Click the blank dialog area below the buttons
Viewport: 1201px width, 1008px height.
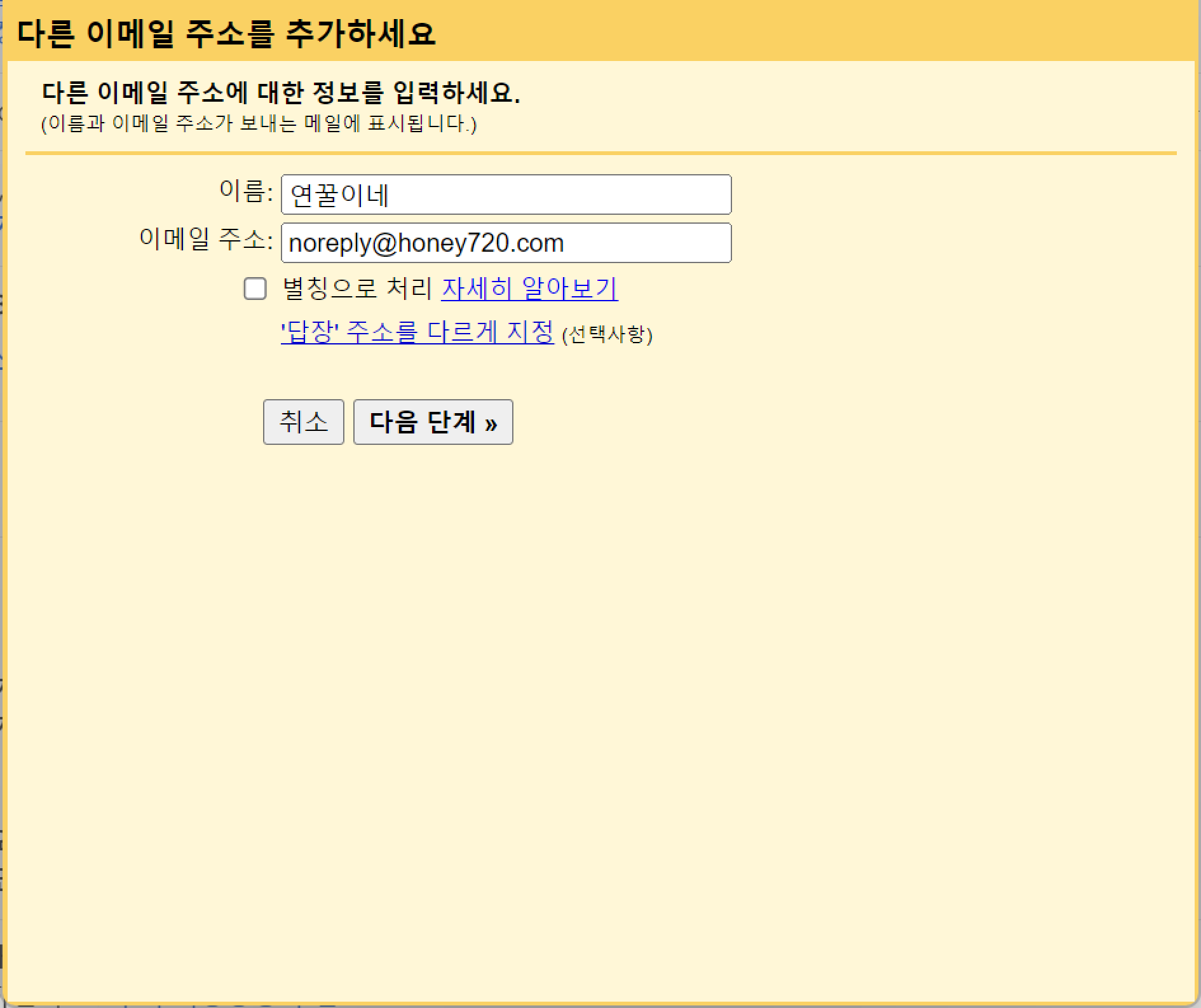tap(600, 699)
